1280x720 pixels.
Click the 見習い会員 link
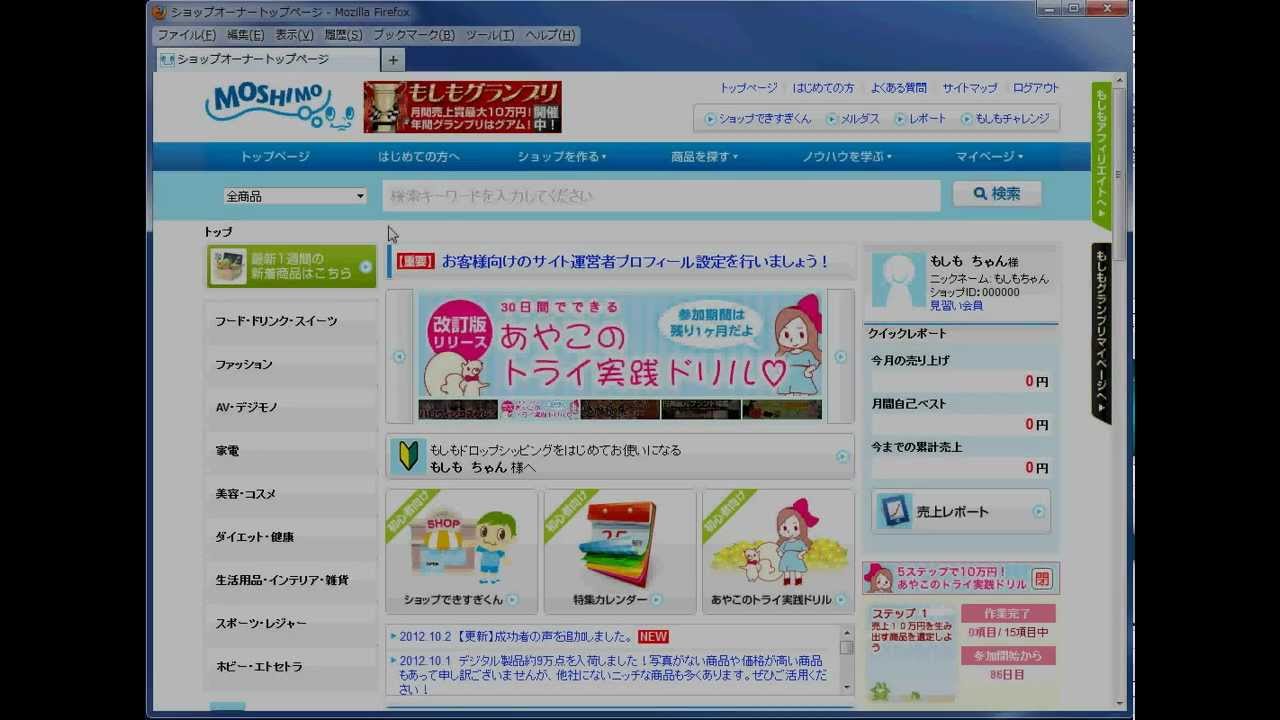(956, 305)
